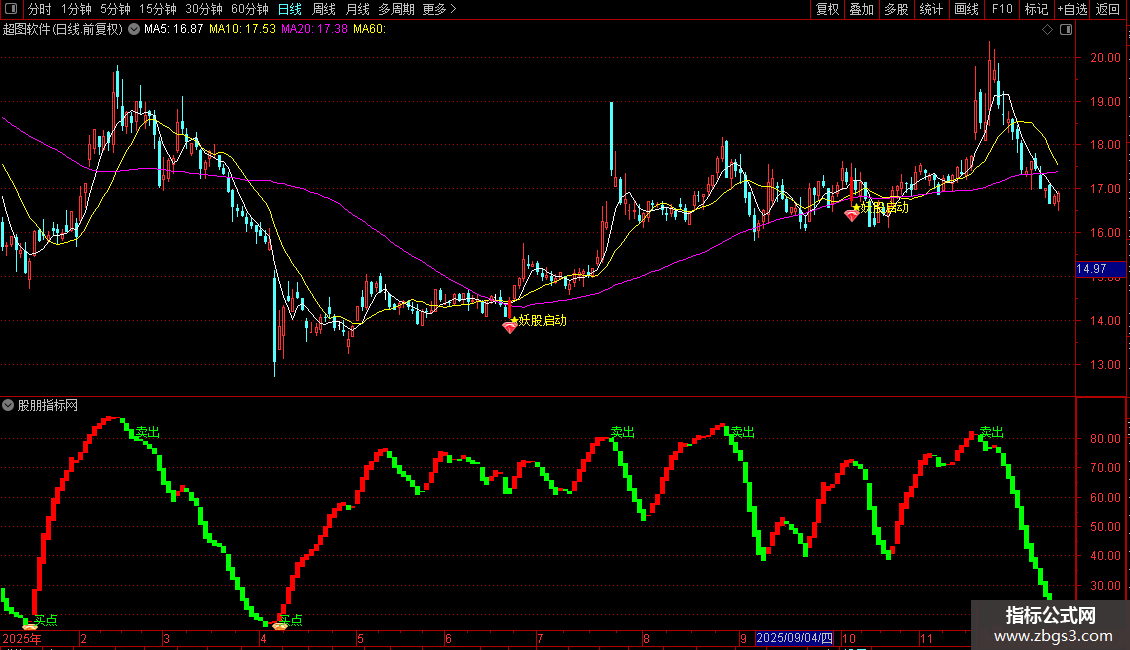The width and height of the screenshot is (1130, 650).
Task: Activate the 画线 drawing tool button
Action: coord(966,9)
